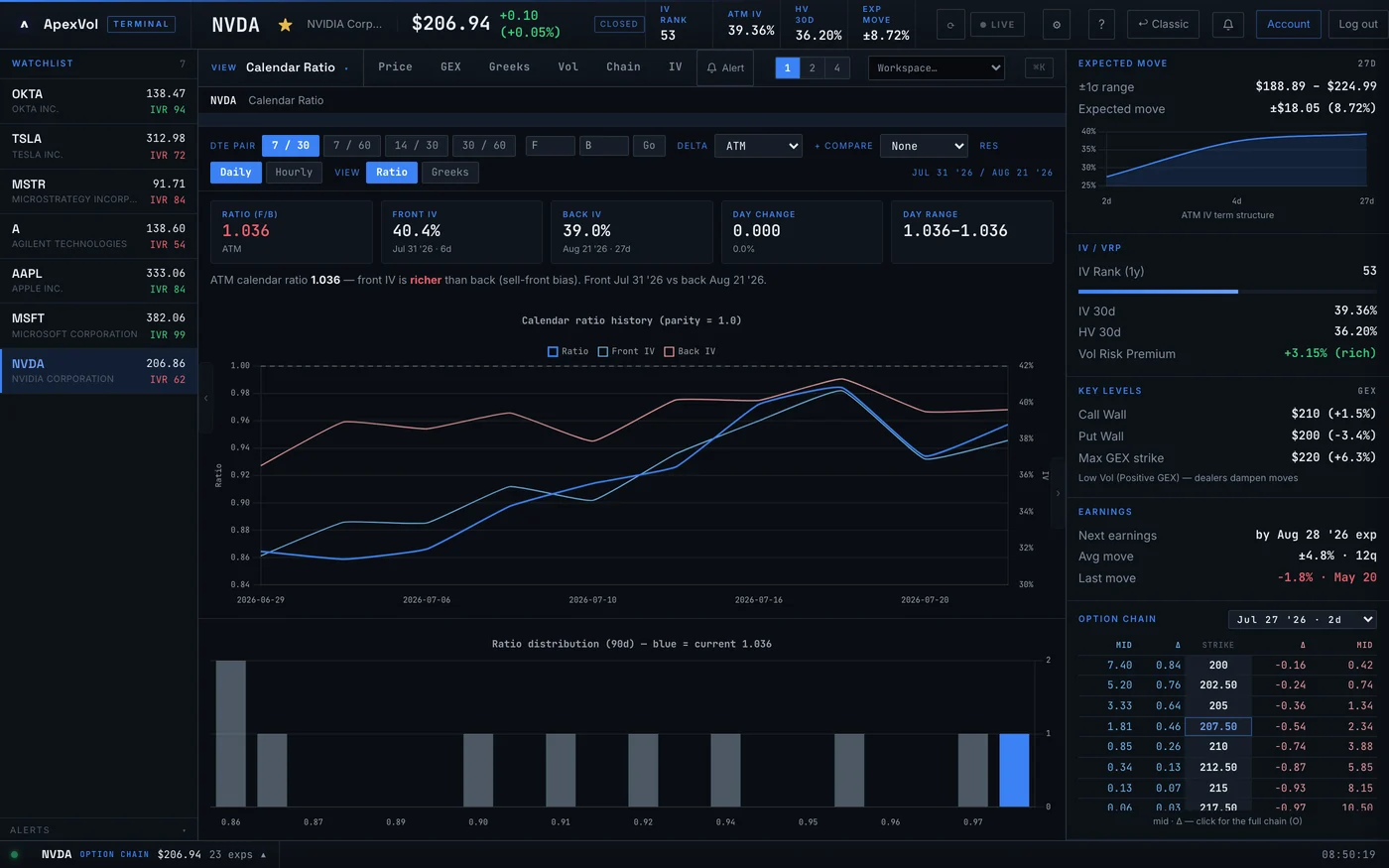Screen dimensions: 1389x868
Task: Select the 2-panel layout button
Action: click(812, 67)
